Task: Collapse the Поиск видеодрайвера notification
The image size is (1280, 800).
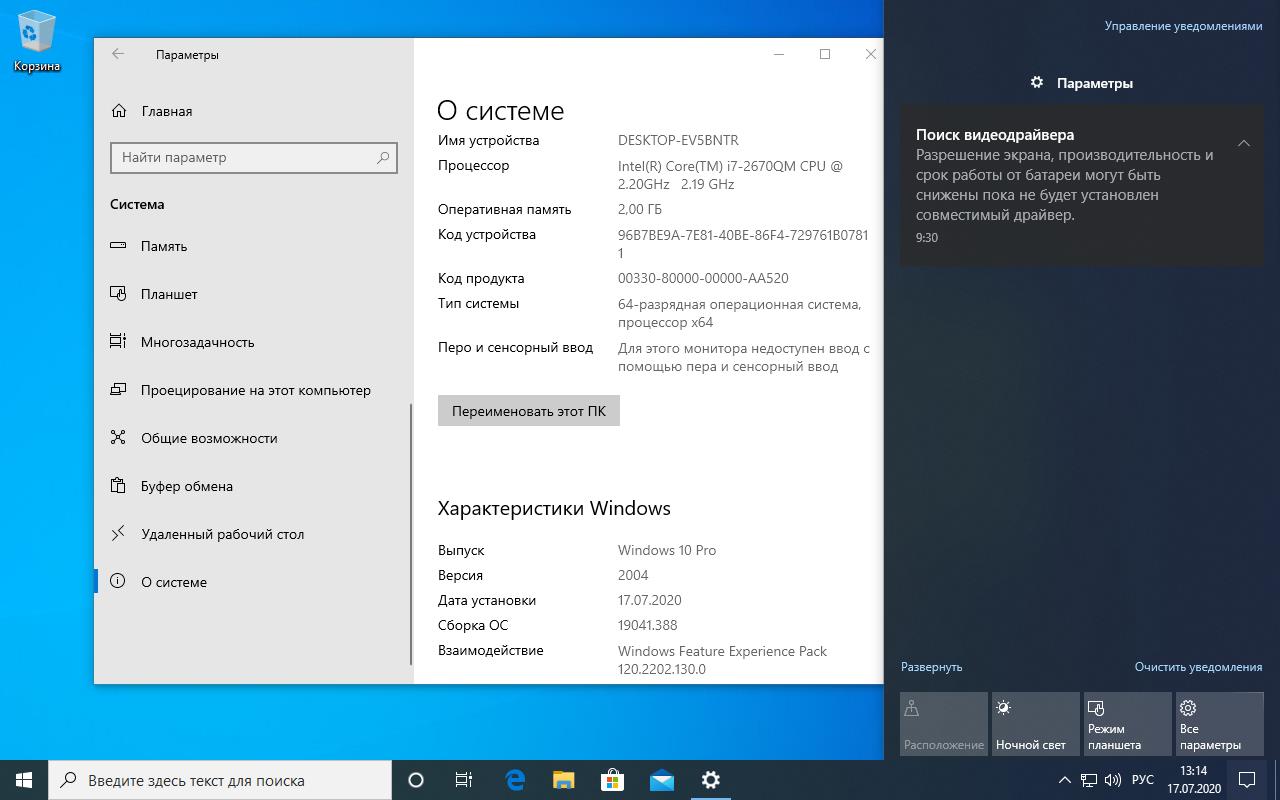Action: click(1244, 143)
